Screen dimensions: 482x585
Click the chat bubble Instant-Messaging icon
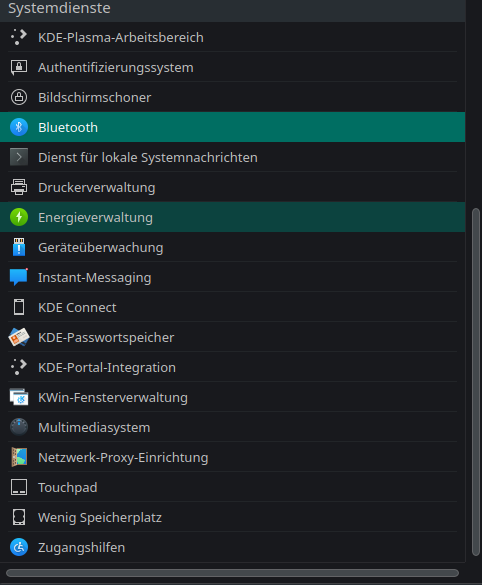point(19,277)
